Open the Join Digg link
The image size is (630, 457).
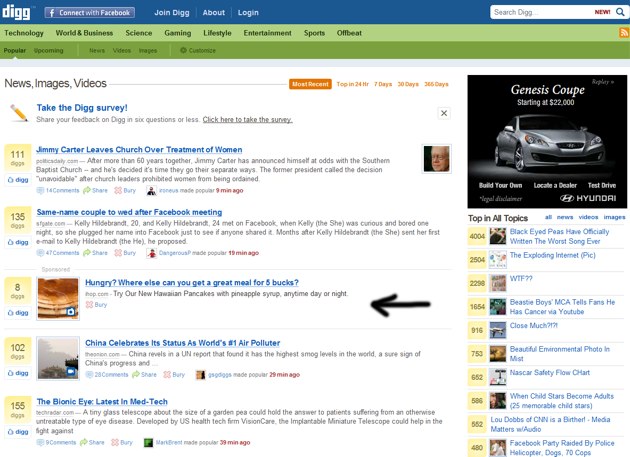(x=172, y=12)
